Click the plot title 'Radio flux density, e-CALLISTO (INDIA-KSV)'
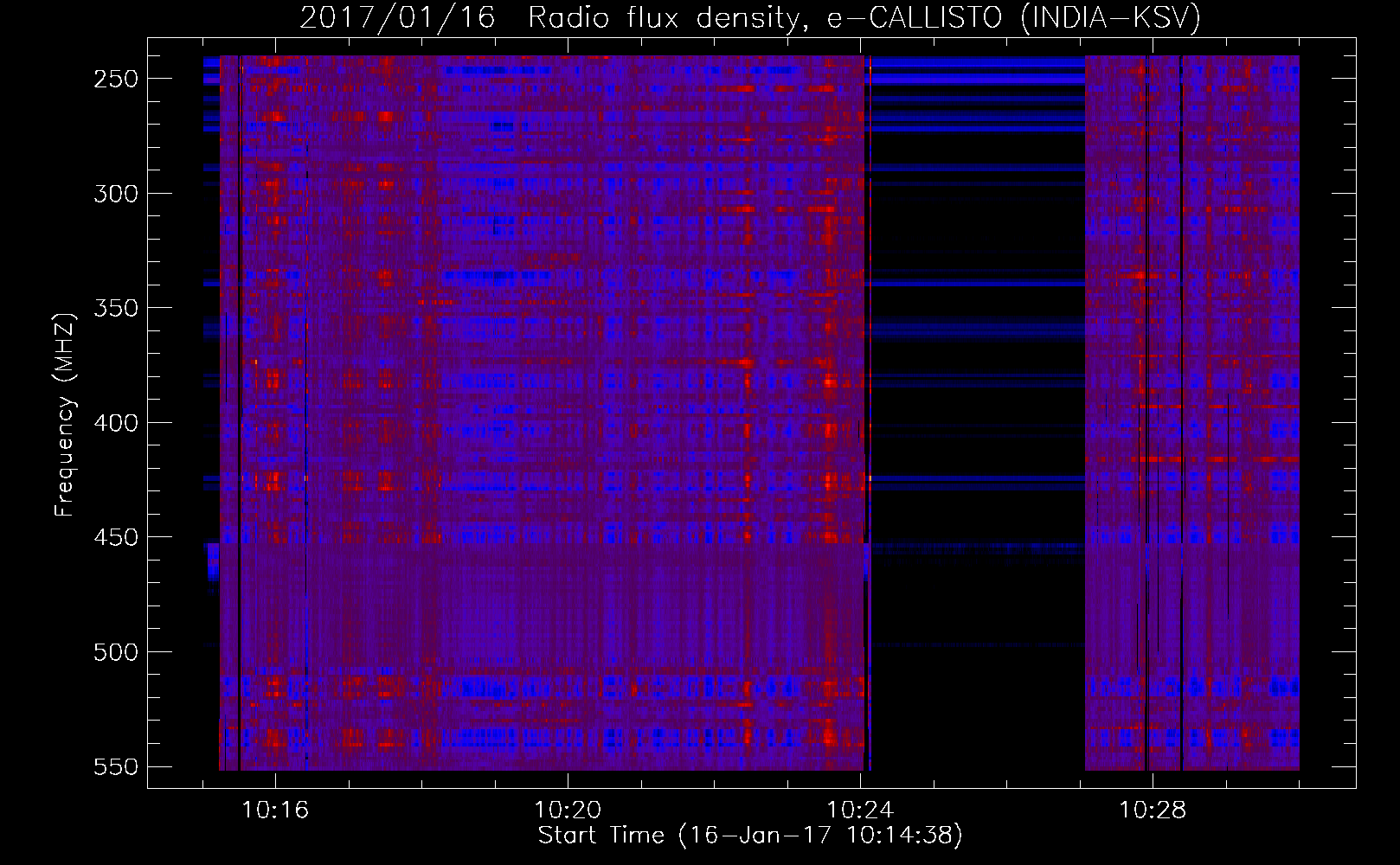The image size is (1400, 865). tap(864, 18)
